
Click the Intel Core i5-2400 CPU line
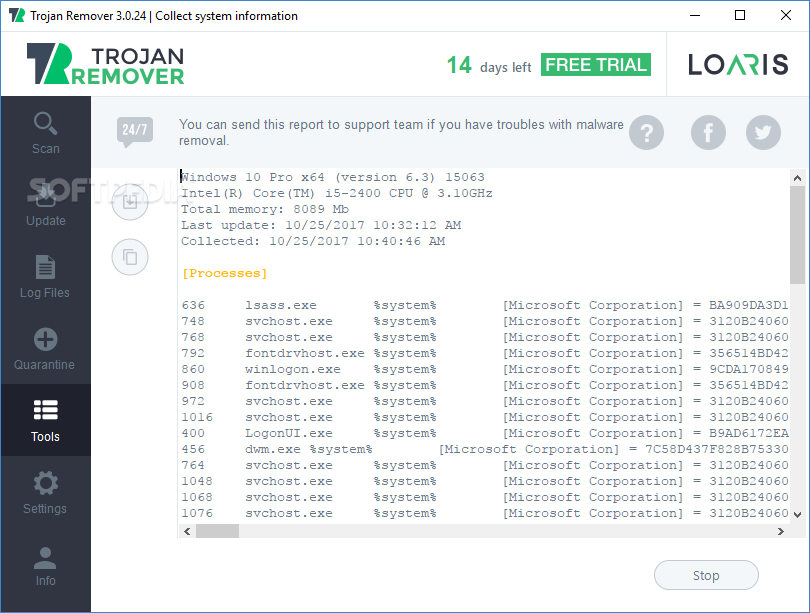tap(337, 193)
